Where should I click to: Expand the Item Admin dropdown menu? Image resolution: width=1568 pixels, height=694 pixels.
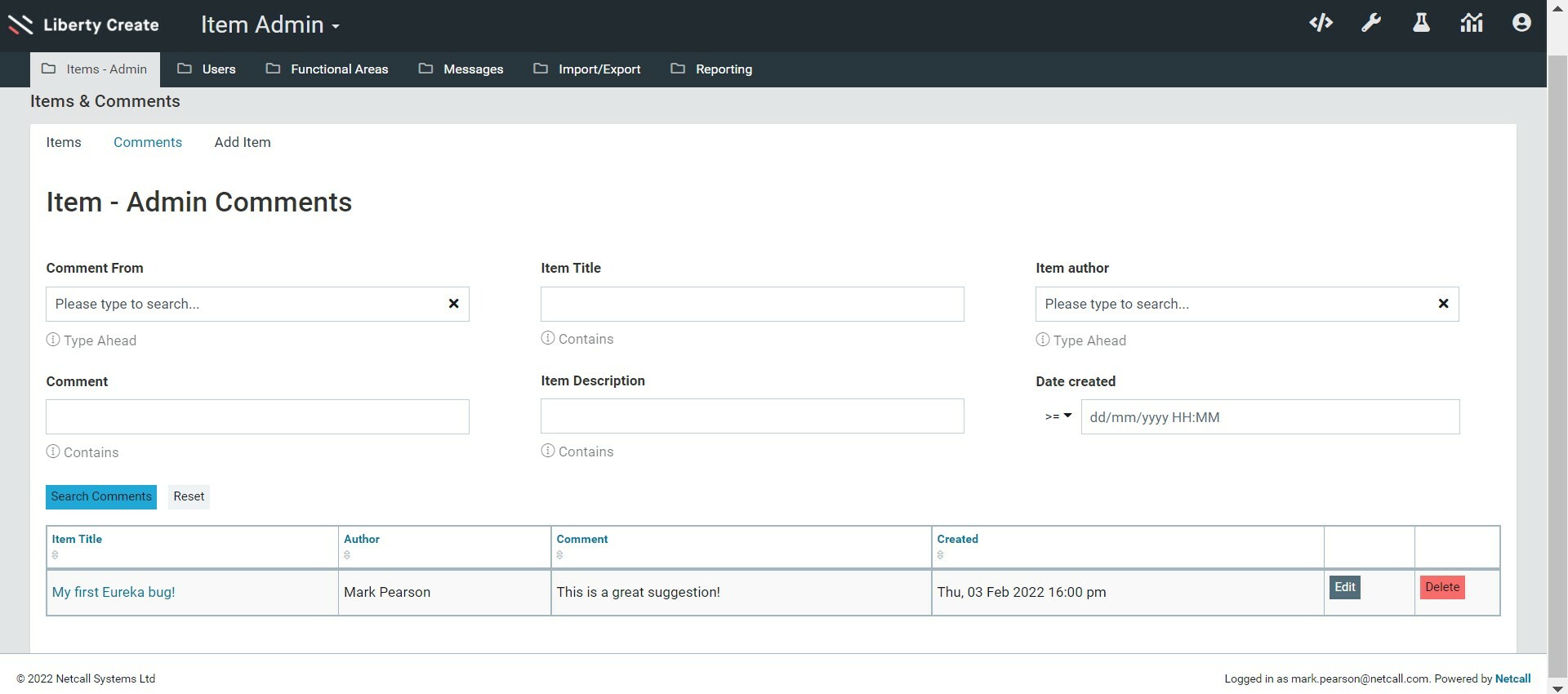point(270,25)
